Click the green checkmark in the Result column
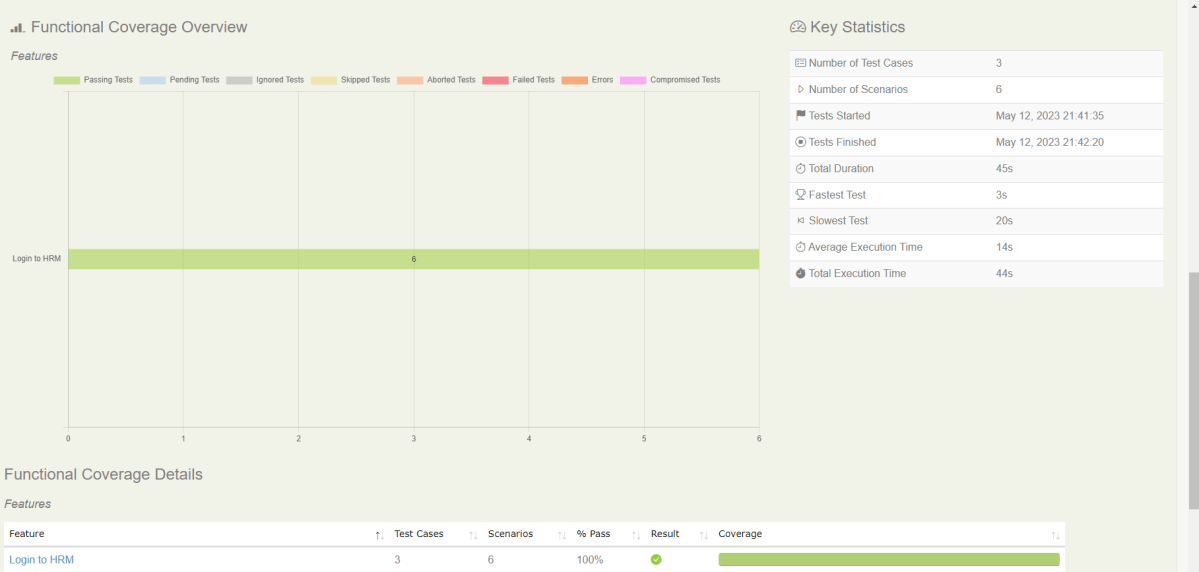Viewport: 1199px width, 572px height. coord(656,560)
